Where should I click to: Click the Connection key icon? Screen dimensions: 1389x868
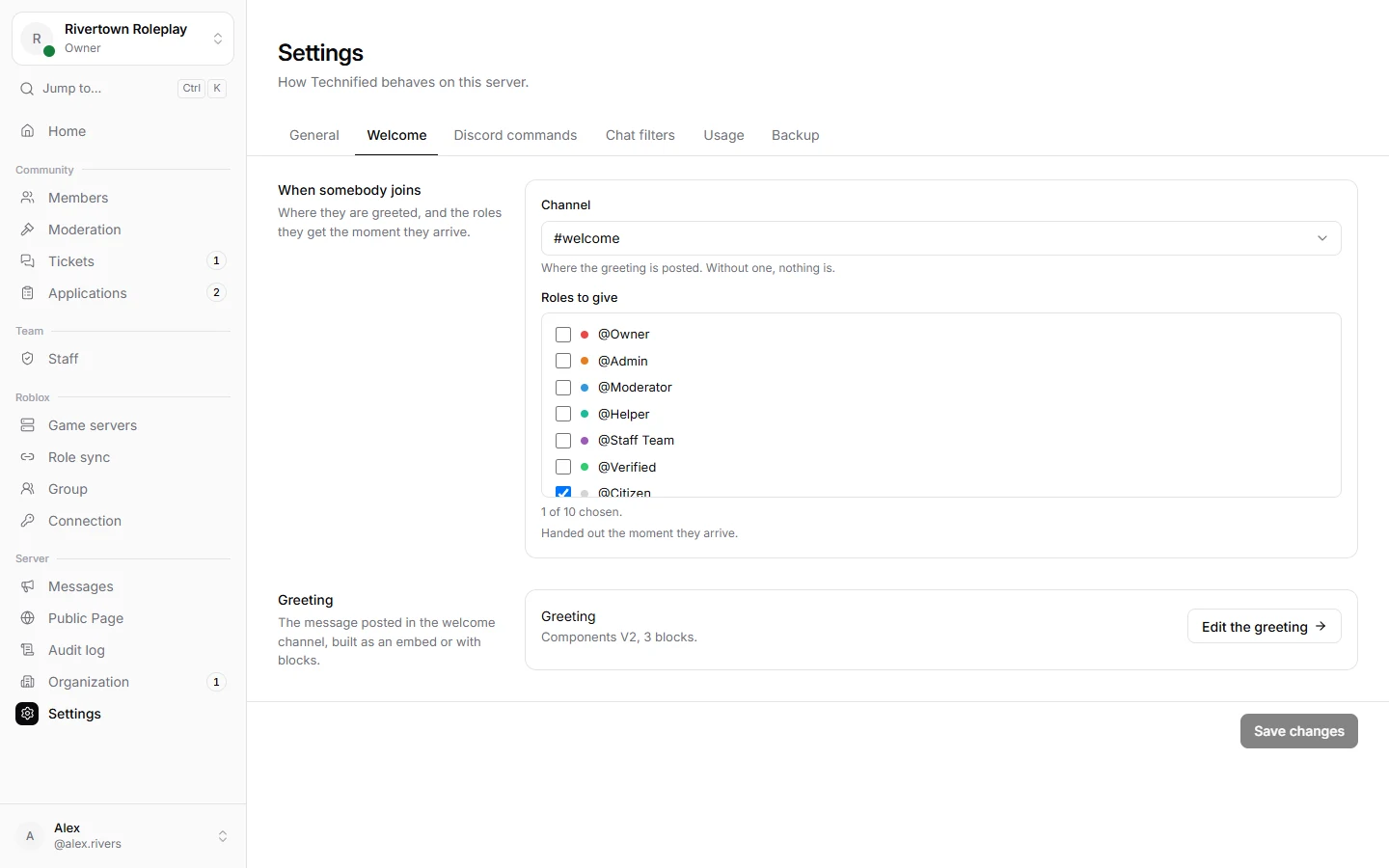(28, 521)
